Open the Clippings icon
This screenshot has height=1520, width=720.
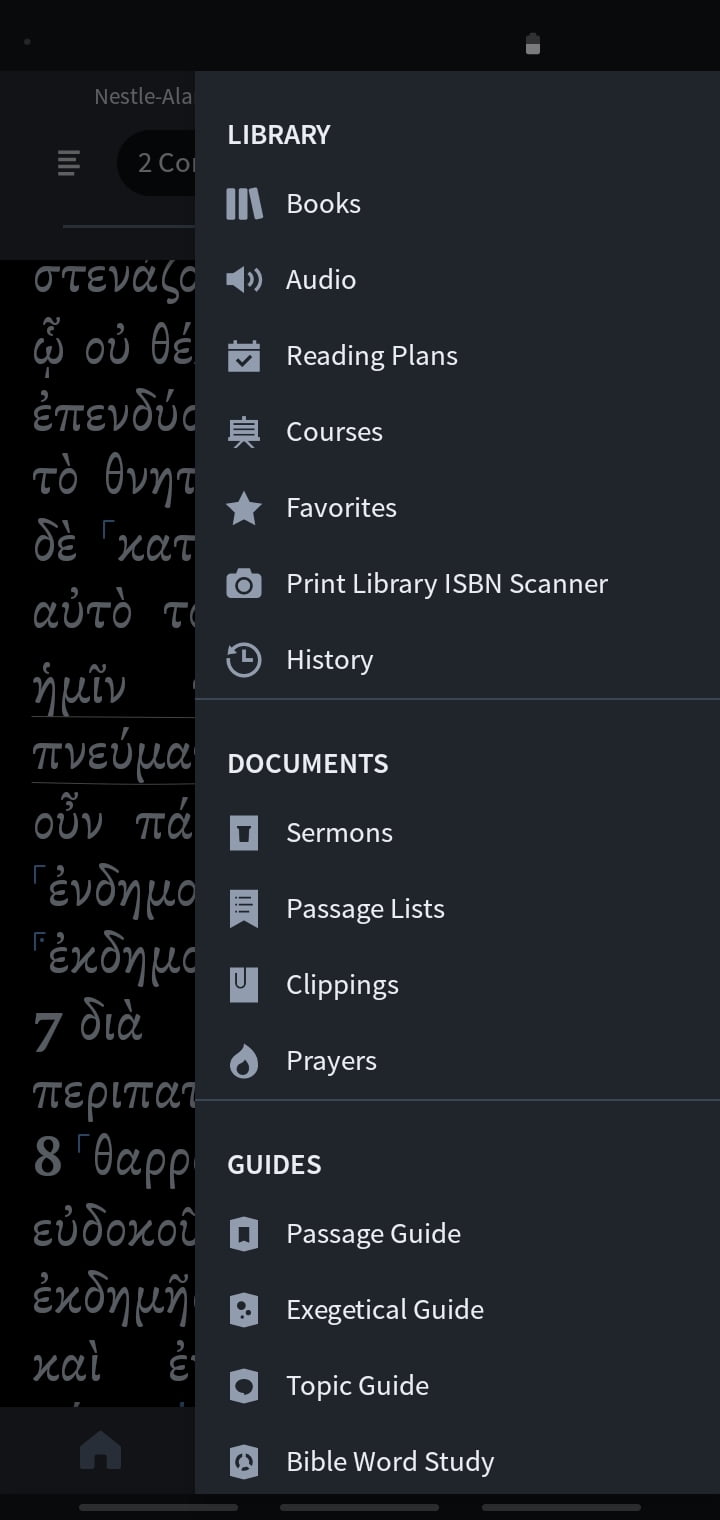[244, 985]
